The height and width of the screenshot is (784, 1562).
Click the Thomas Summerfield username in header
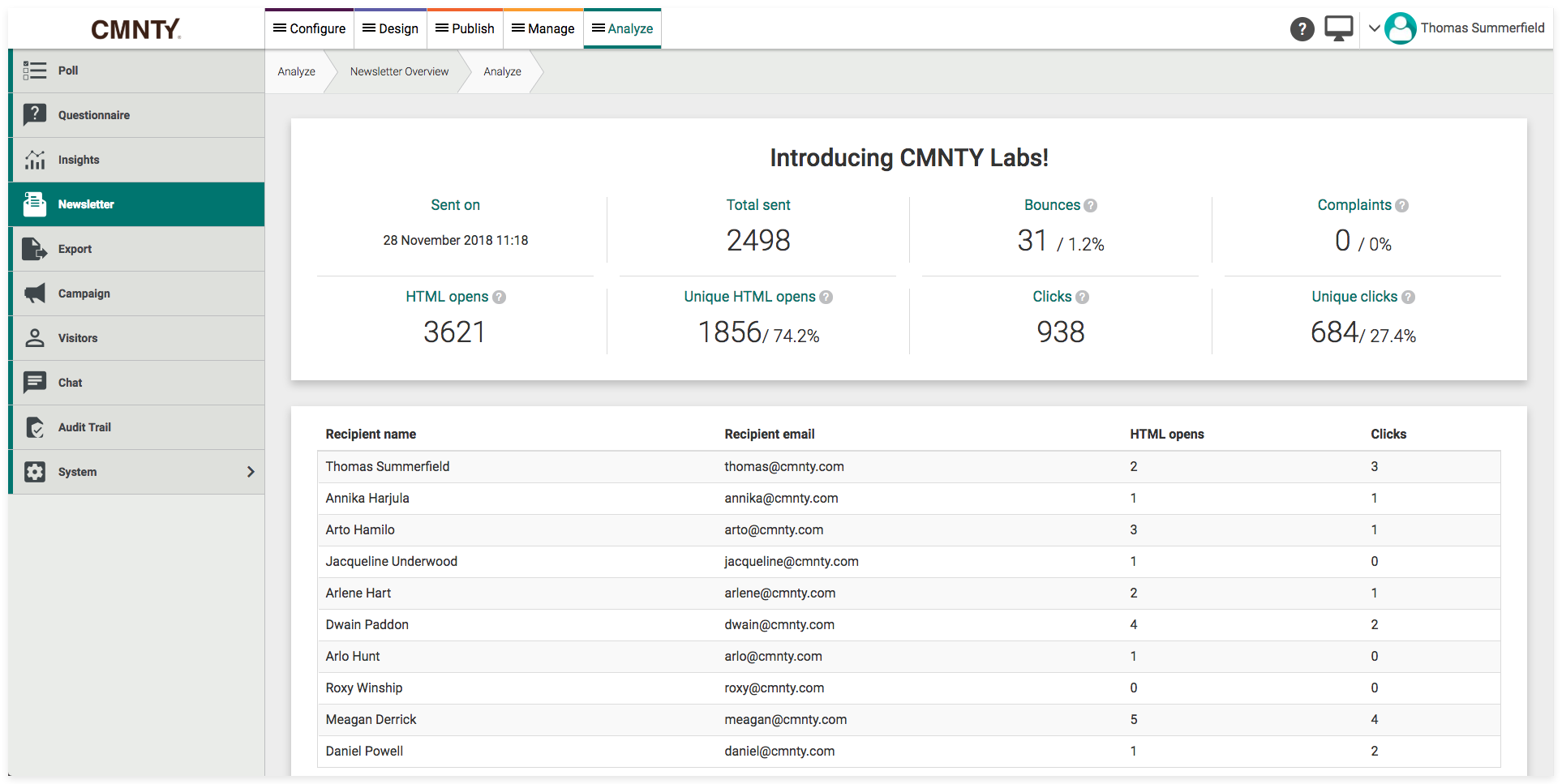tap(1483, 28)
